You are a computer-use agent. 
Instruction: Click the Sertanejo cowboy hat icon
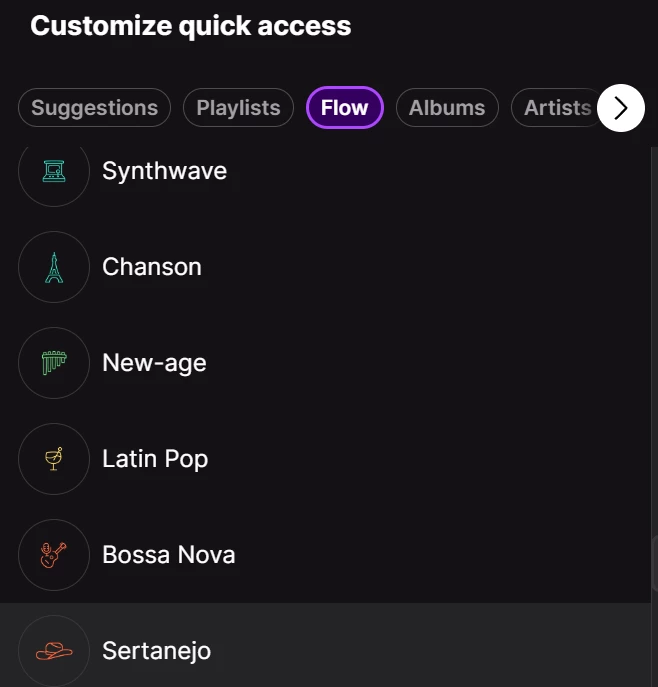[54, 651]
